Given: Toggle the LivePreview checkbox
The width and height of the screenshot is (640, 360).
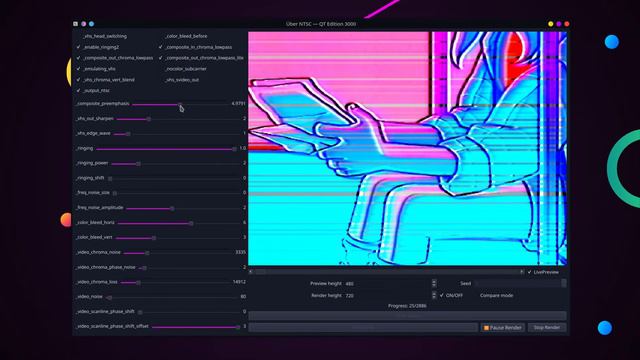Looking at the screenshot, I should 543,272.
